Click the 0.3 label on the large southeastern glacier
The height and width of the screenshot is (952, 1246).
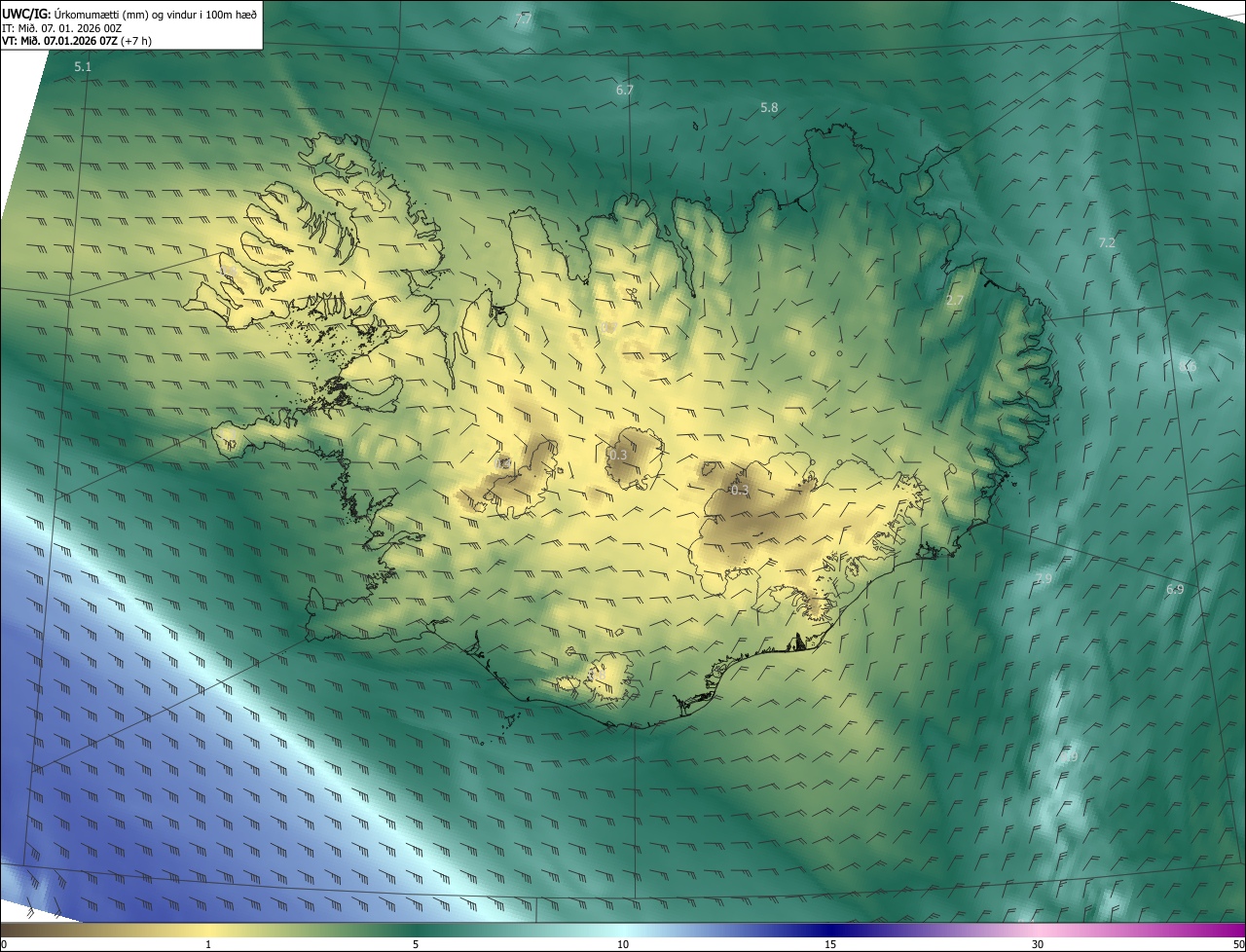[740, 490]
